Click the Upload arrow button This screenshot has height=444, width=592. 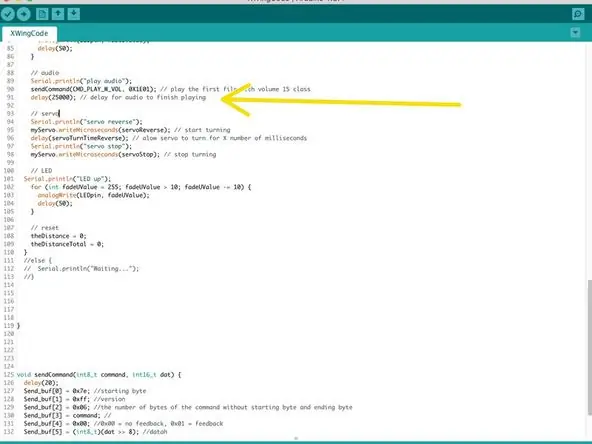pyautogui.click(x=23, y=14)
